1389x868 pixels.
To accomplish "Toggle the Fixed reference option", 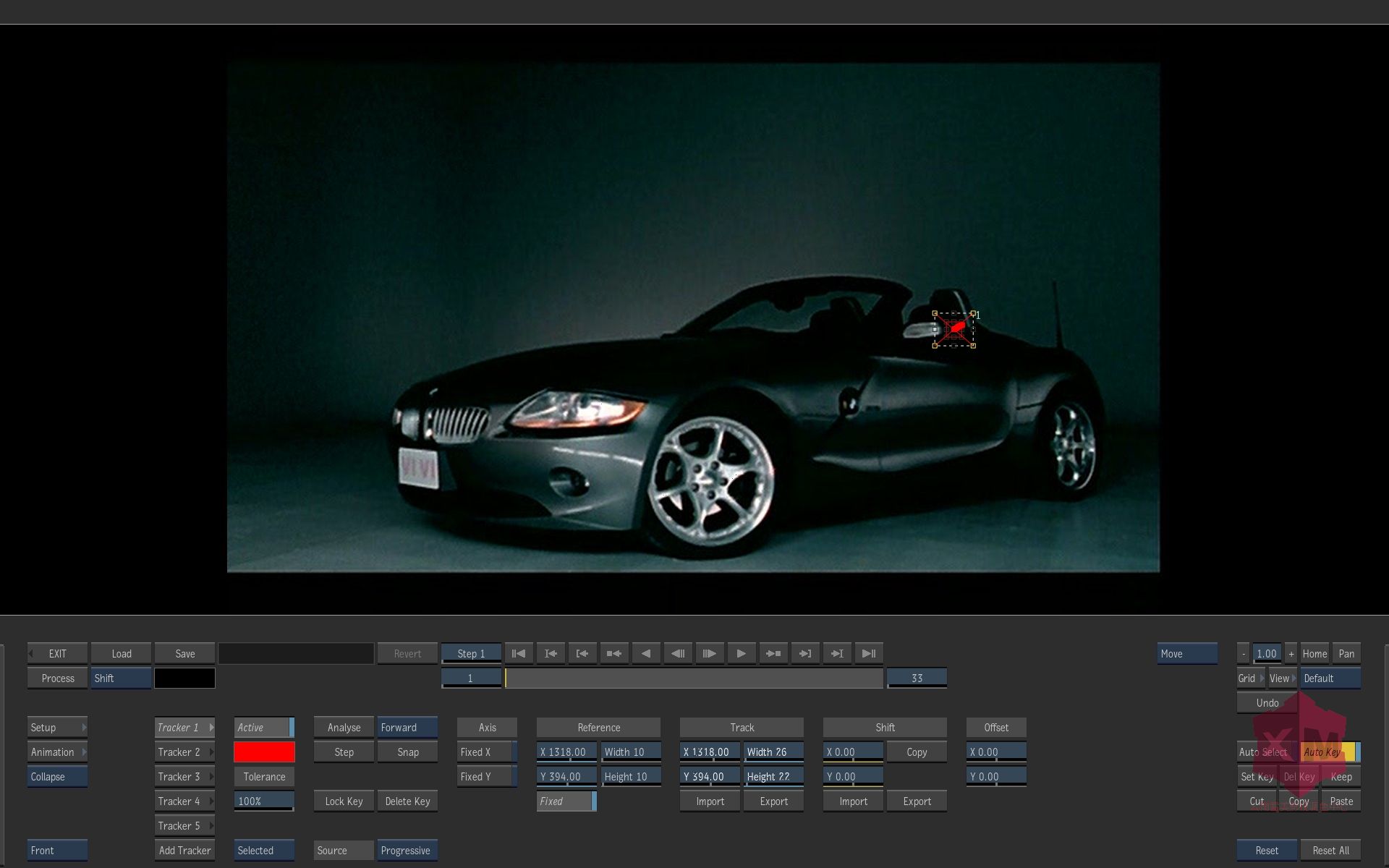I will pyautogui.click(x=566, y=801).
